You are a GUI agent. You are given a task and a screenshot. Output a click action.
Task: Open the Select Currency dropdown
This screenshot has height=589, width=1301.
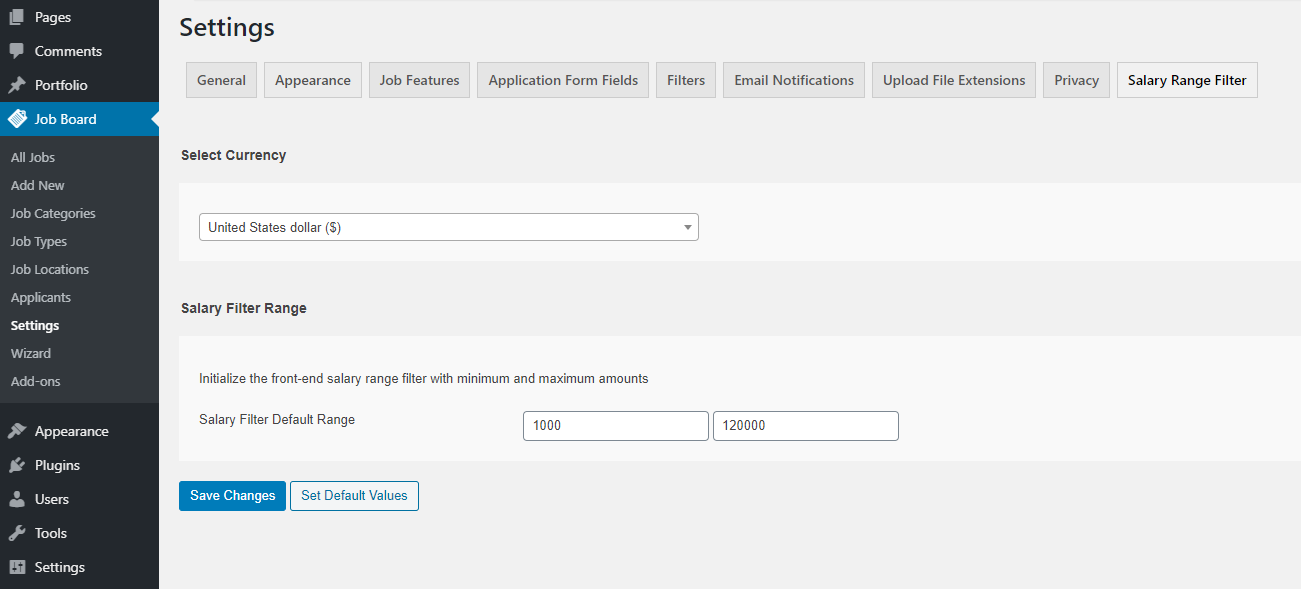click(448, 227)
